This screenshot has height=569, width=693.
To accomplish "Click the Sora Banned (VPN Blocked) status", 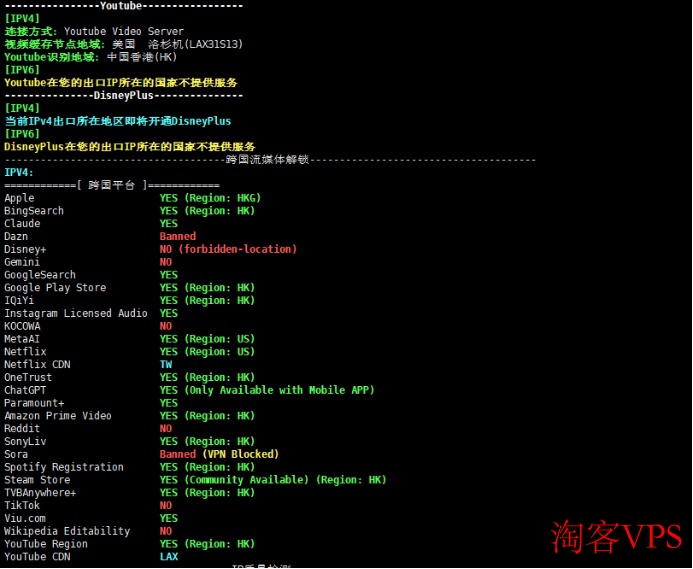I will [x=219, y=454].
